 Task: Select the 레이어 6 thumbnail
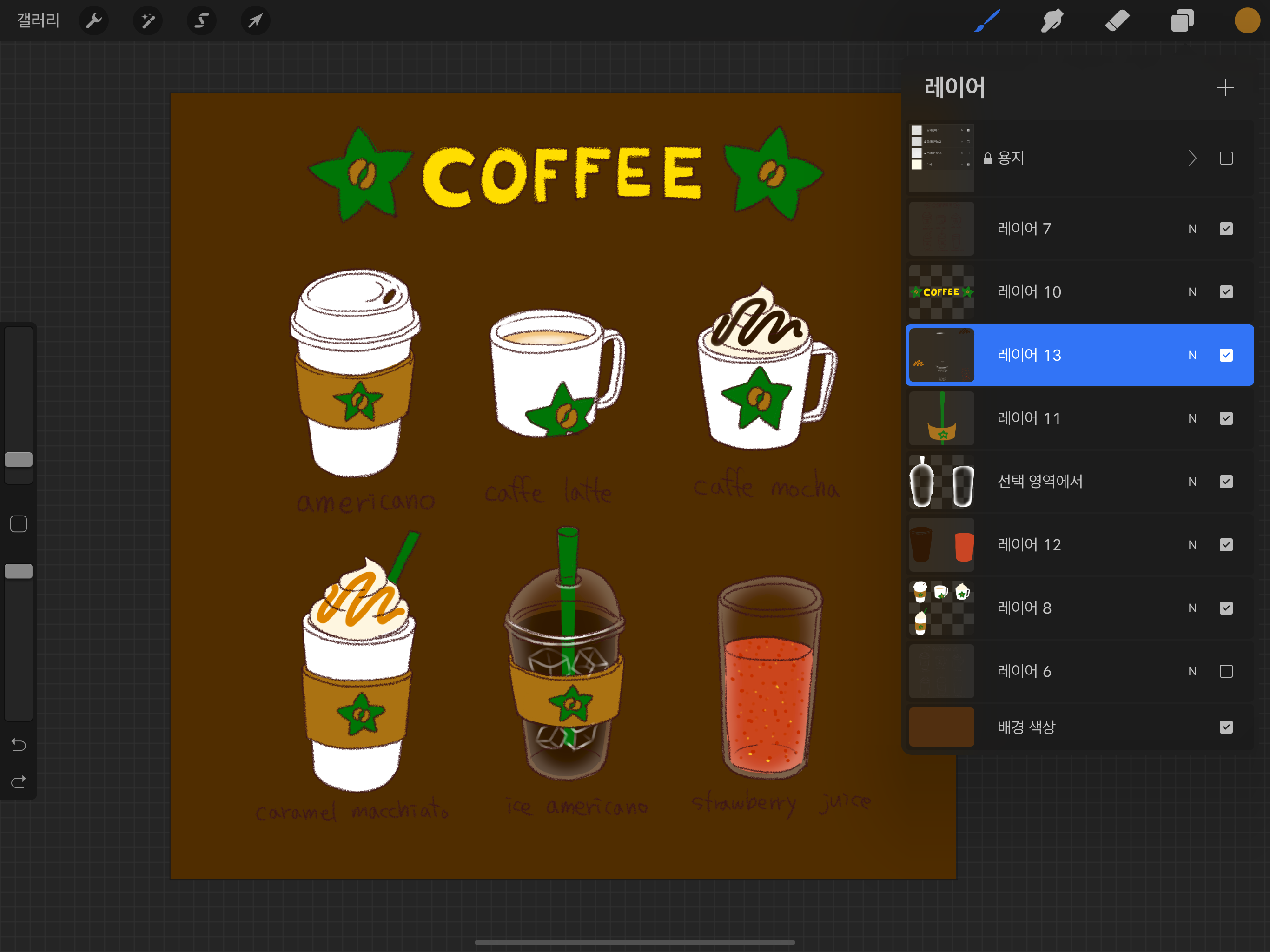pyautogui.click(x=942, y=671)
